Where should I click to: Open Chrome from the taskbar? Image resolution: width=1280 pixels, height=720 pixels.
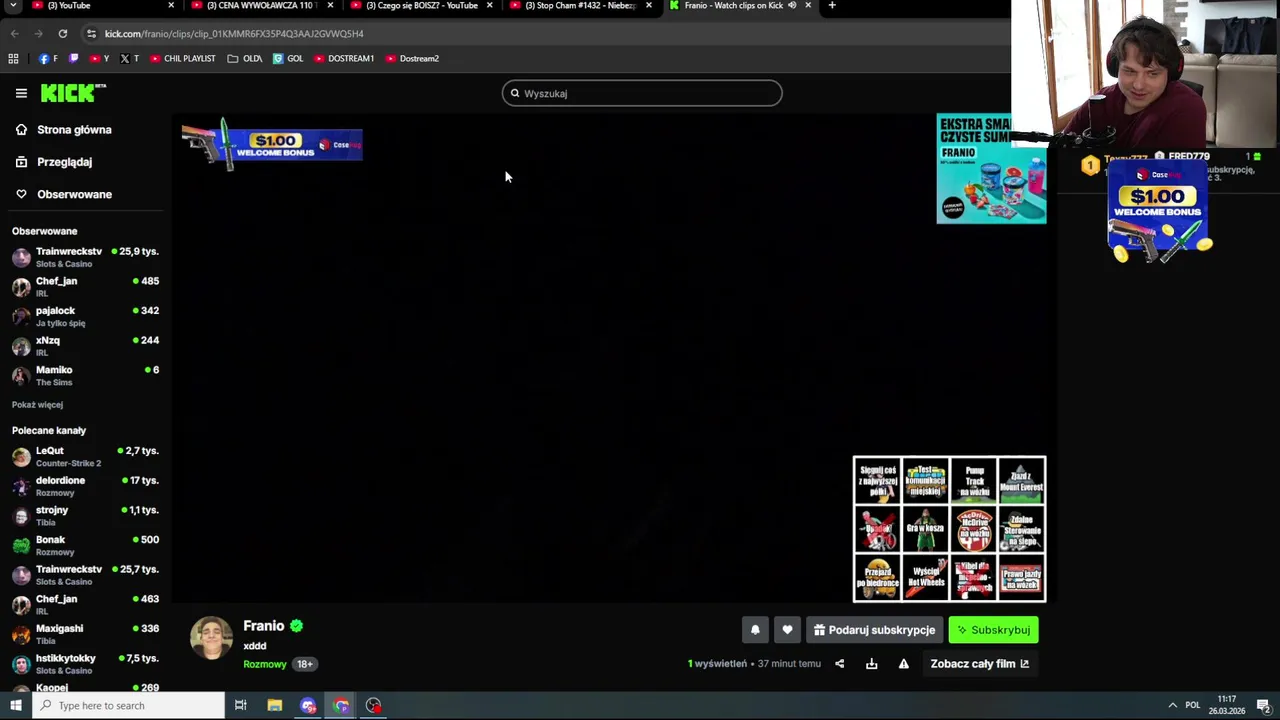[x=341, y=705]
